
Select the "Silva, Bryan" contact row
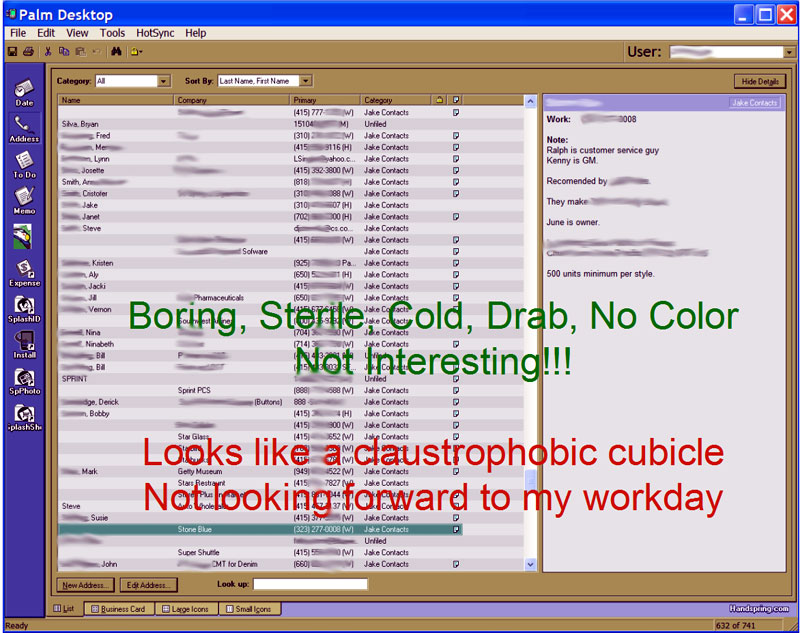(291, 124)
